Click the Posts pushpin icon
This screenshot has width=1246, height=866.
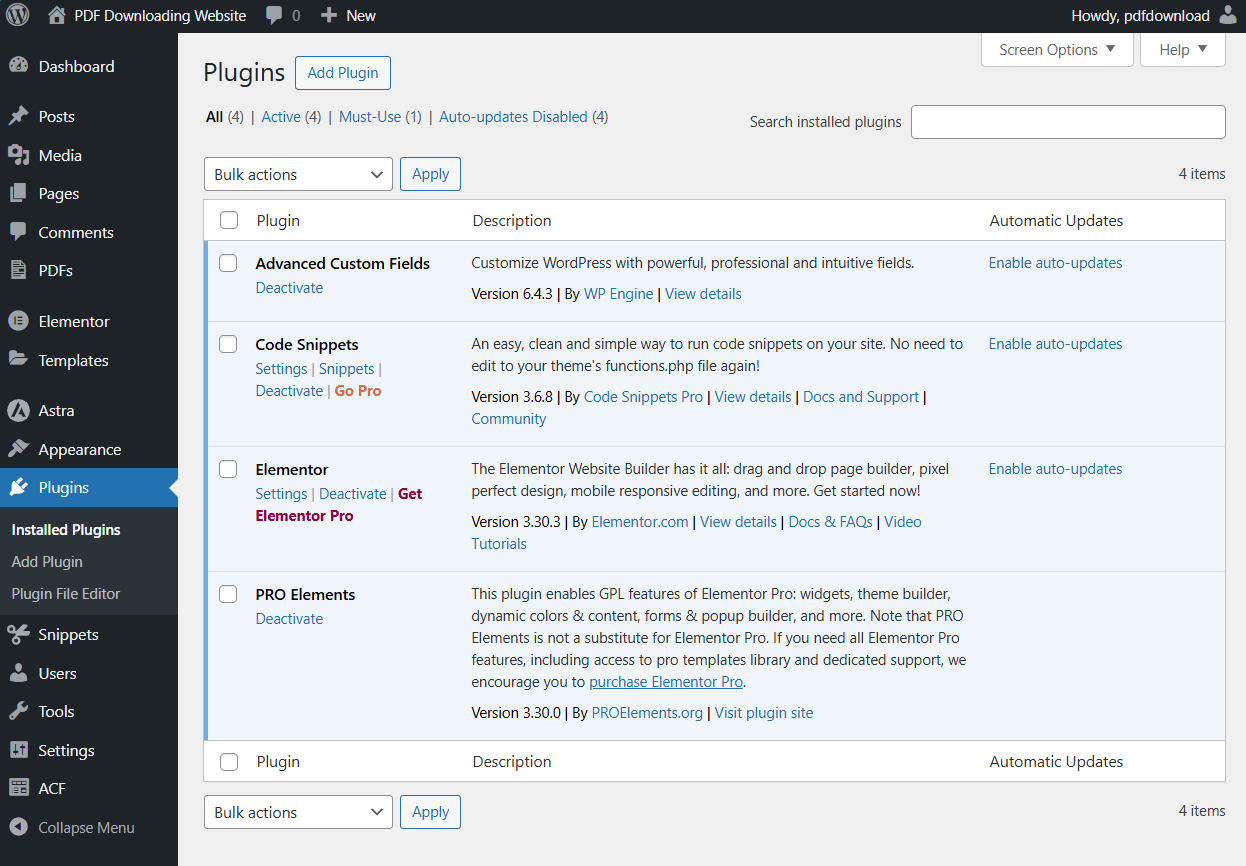click(18, 116)
